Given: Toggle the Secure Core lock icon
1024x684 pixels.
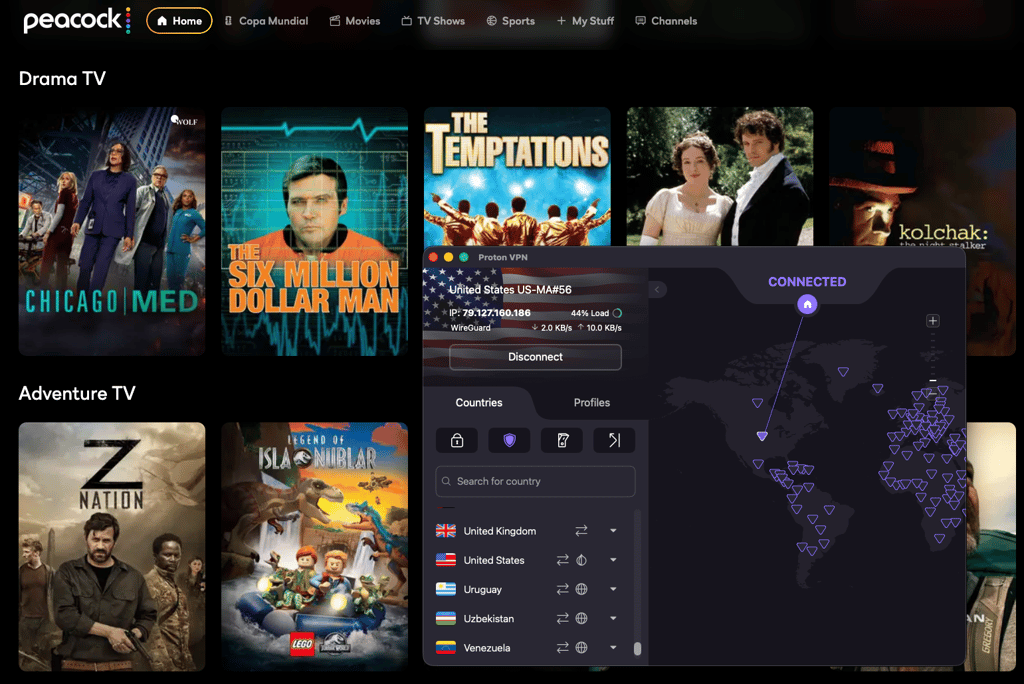Looking at the screenshot, I should click(x=457, y=440).
